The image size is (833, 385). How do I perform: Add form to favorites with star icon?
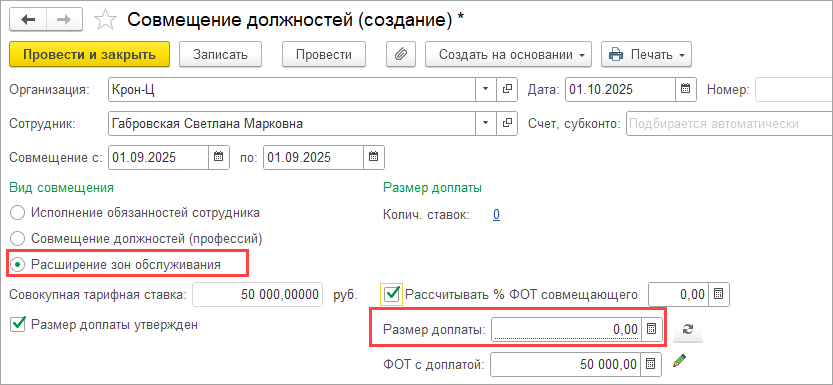(x=105, y=20)
